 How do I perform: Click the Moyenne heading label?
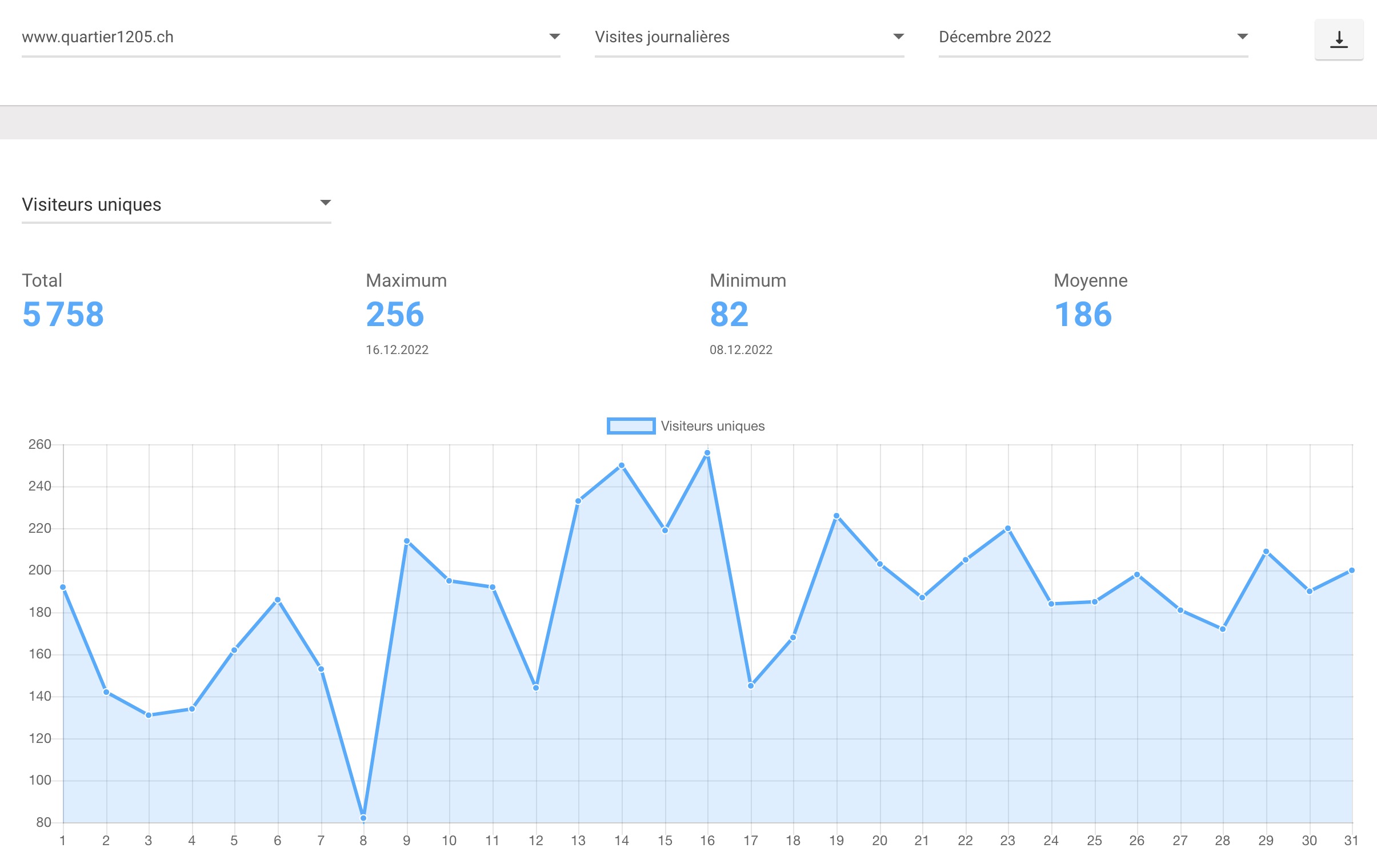point(1091,280)
